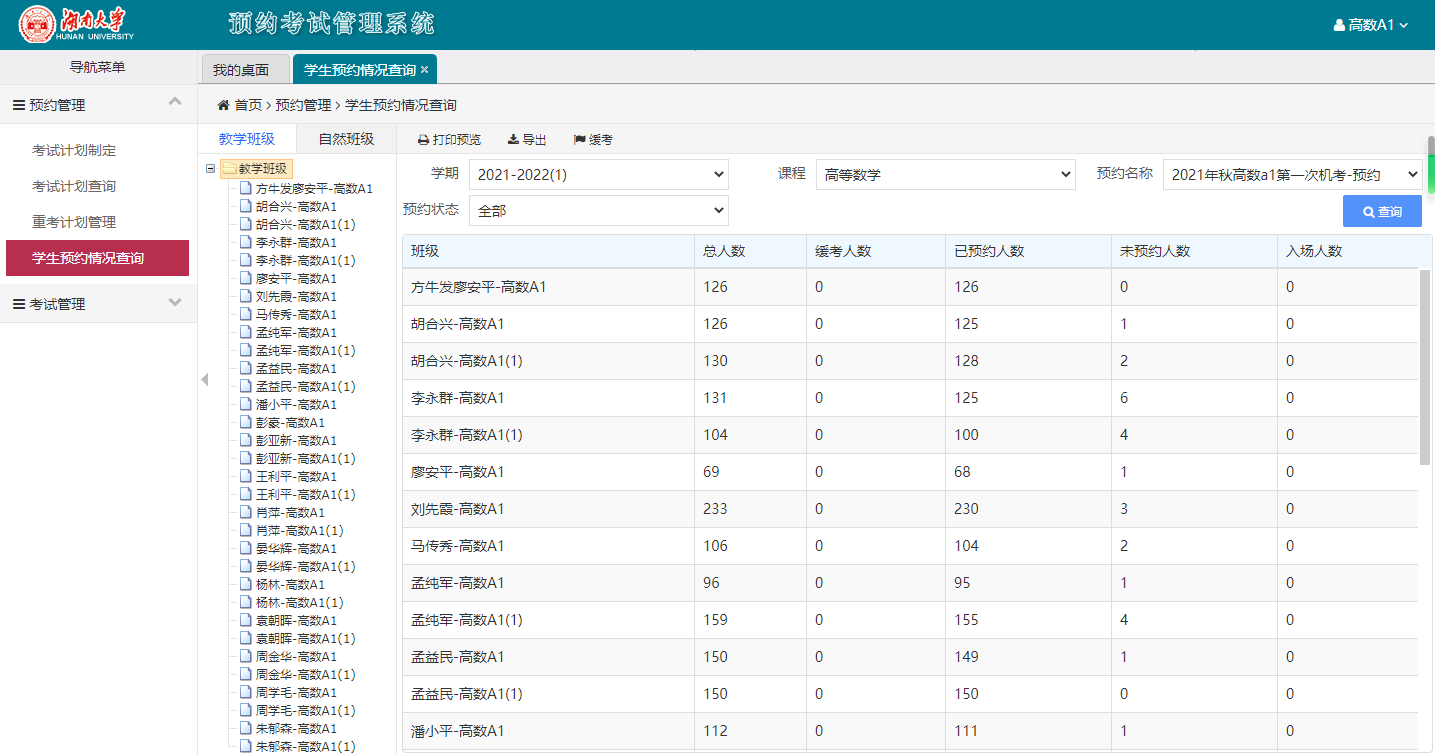The width and height of the screenshot is (1435, 755).
Task: Click the user avatar icon for 高数A1
Action: click(x=1339, y=26)
